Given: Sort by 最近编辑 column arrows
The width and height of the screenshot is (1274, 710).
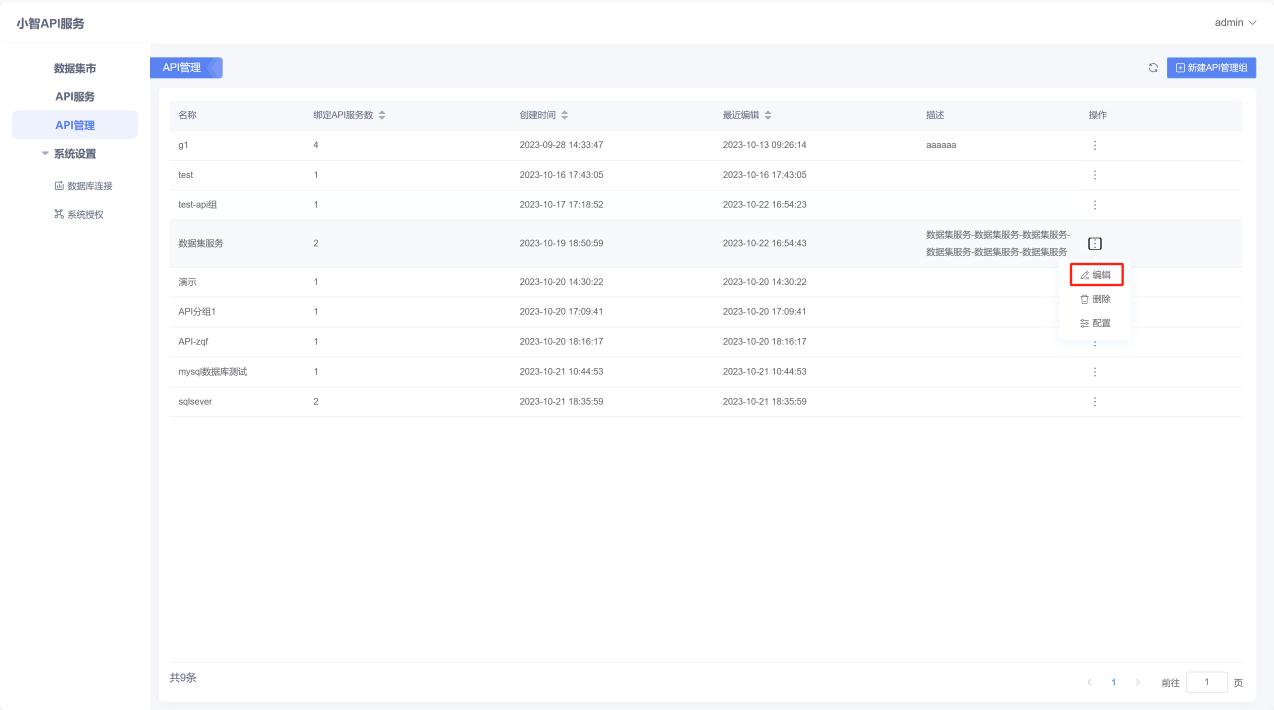Looking at the screenshot, I should point(767,115).
